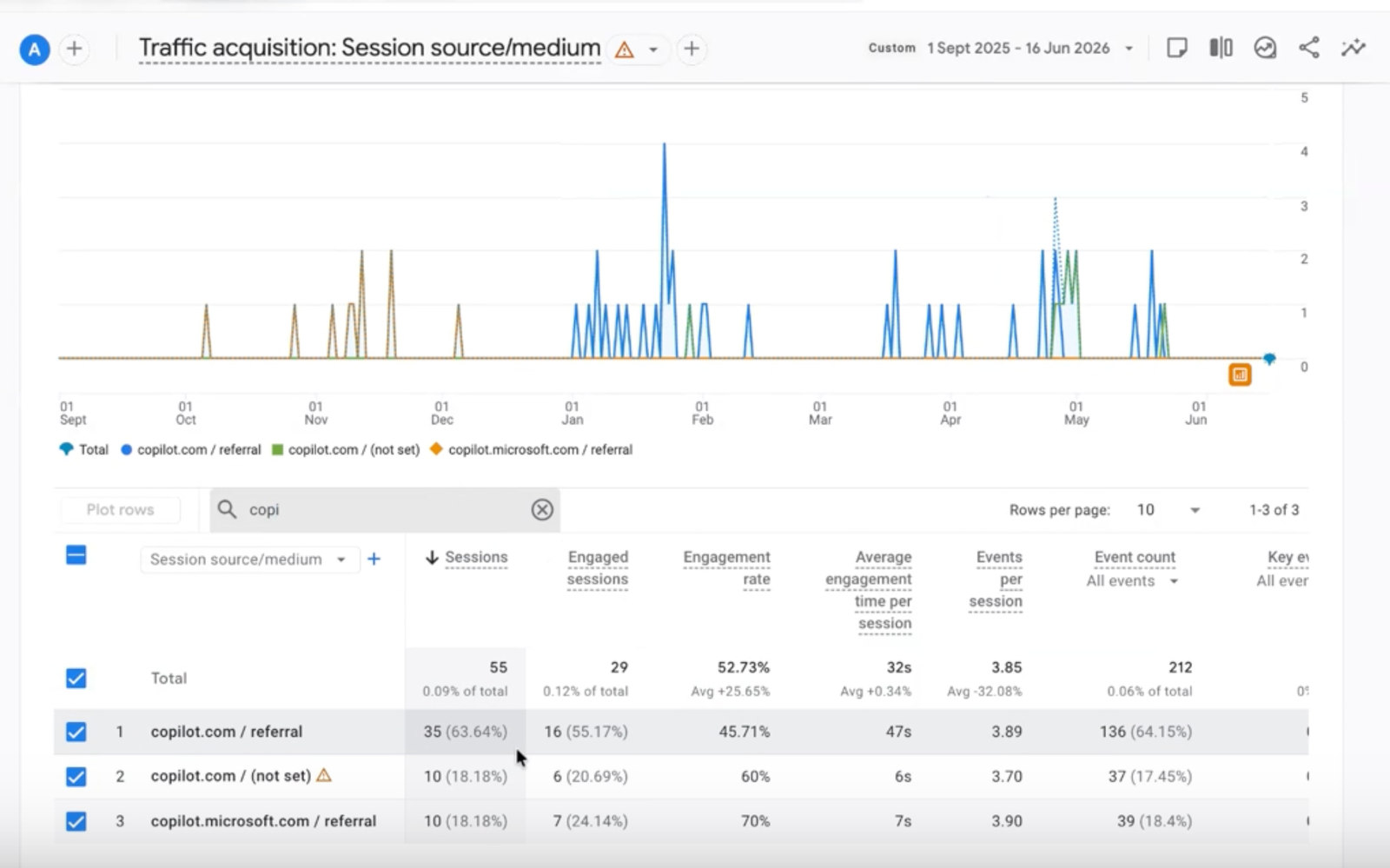1390x868 pixels.
Task: Click 'copilot.microsoft.com / referral' row label
Action: tap(263, 821)
